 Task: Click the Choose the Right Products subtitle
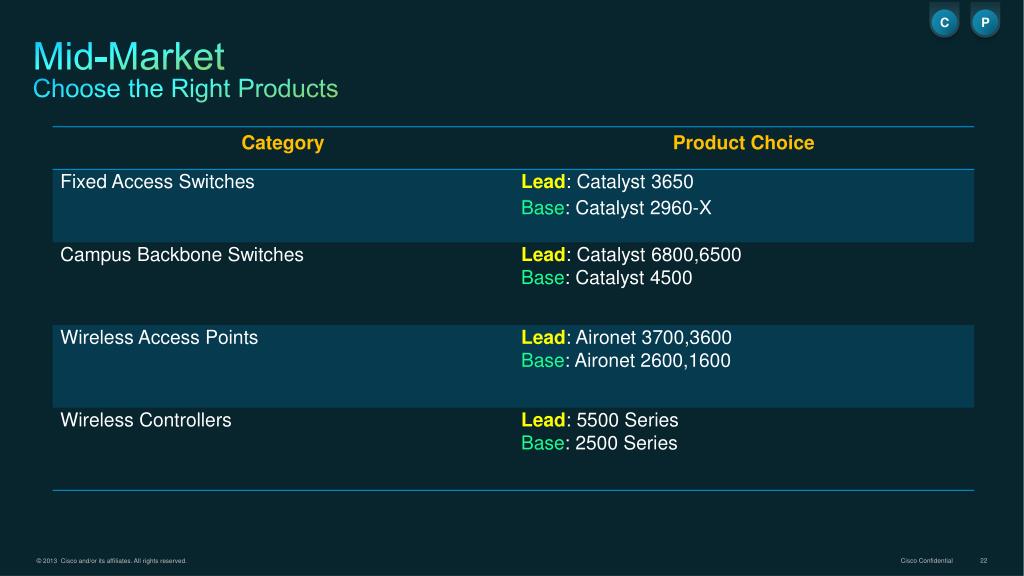[185, 89]
